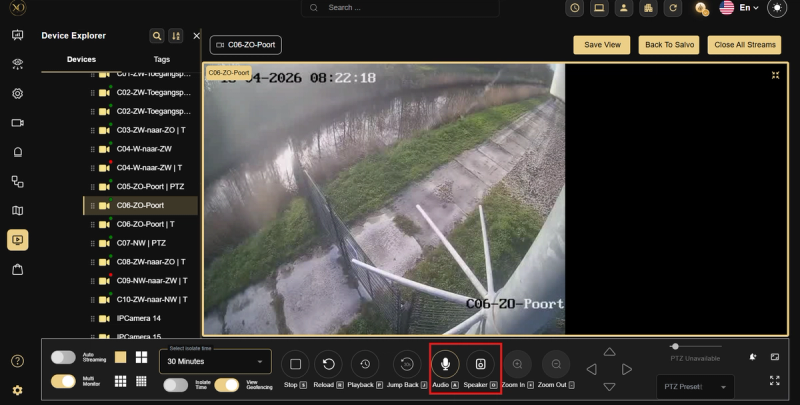
Task: Open the live video sidebar icon
Action: (18, 240)
